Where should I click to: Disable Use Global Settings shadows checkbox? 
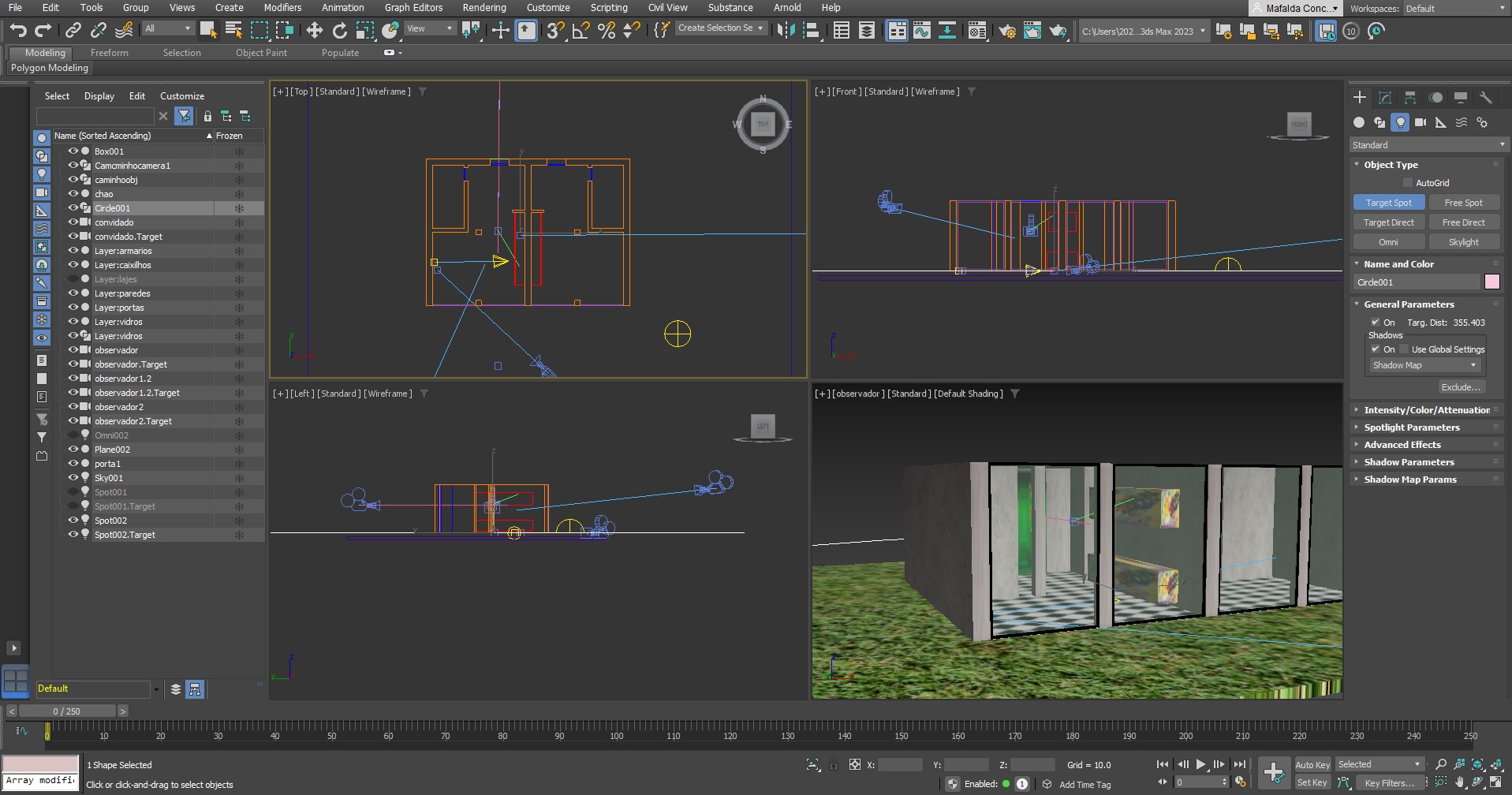(1404, 349)
